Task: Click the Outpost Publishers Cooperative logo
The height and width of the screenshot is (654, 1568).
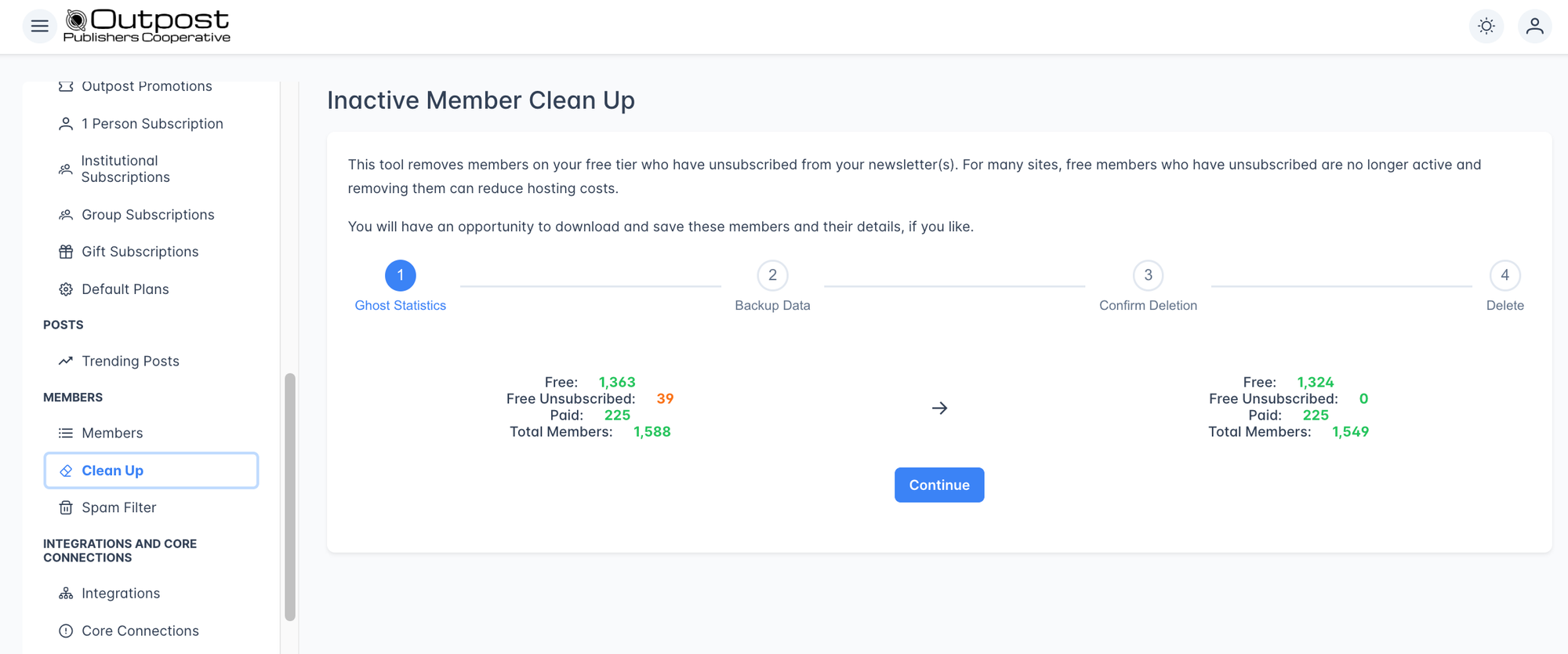Action: click(147, 27)
